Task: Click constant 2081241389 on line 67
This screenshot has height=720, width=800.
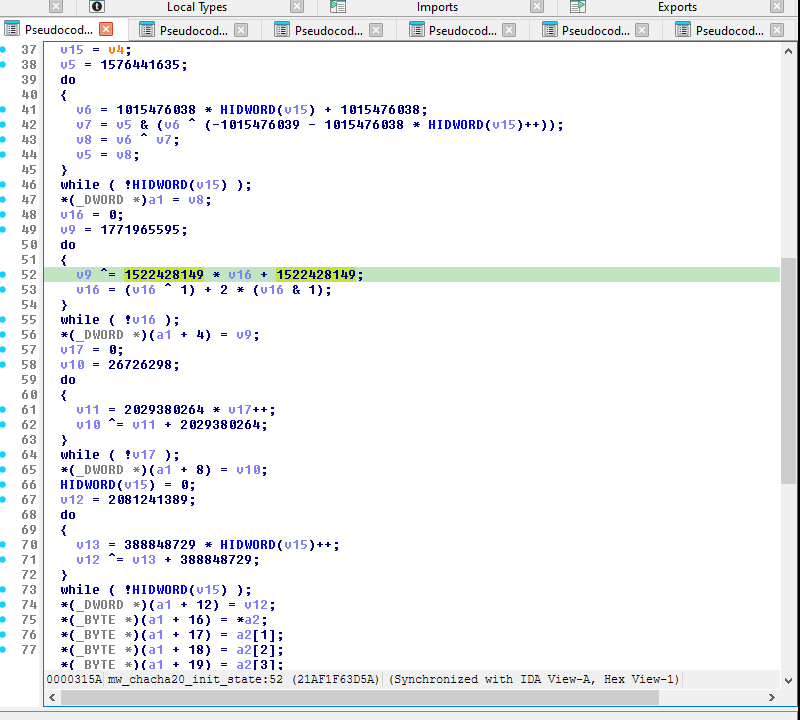Action: click(147, 500)
